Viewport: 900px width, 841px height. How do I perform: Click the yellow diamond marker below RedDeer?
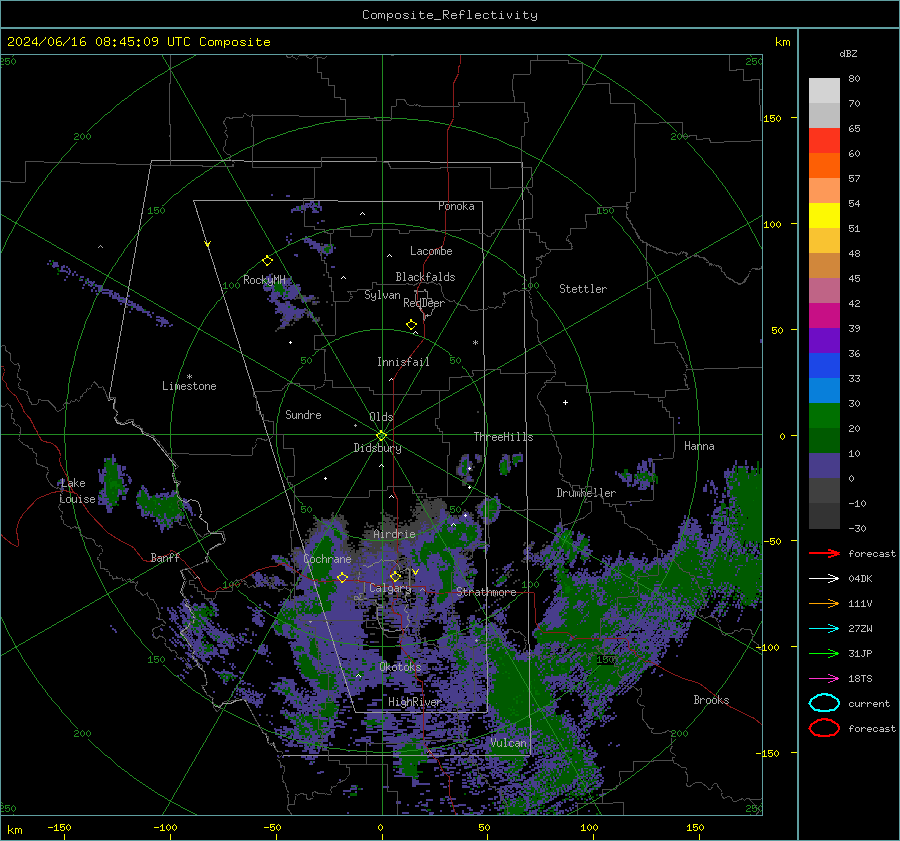tap(412, 325)
